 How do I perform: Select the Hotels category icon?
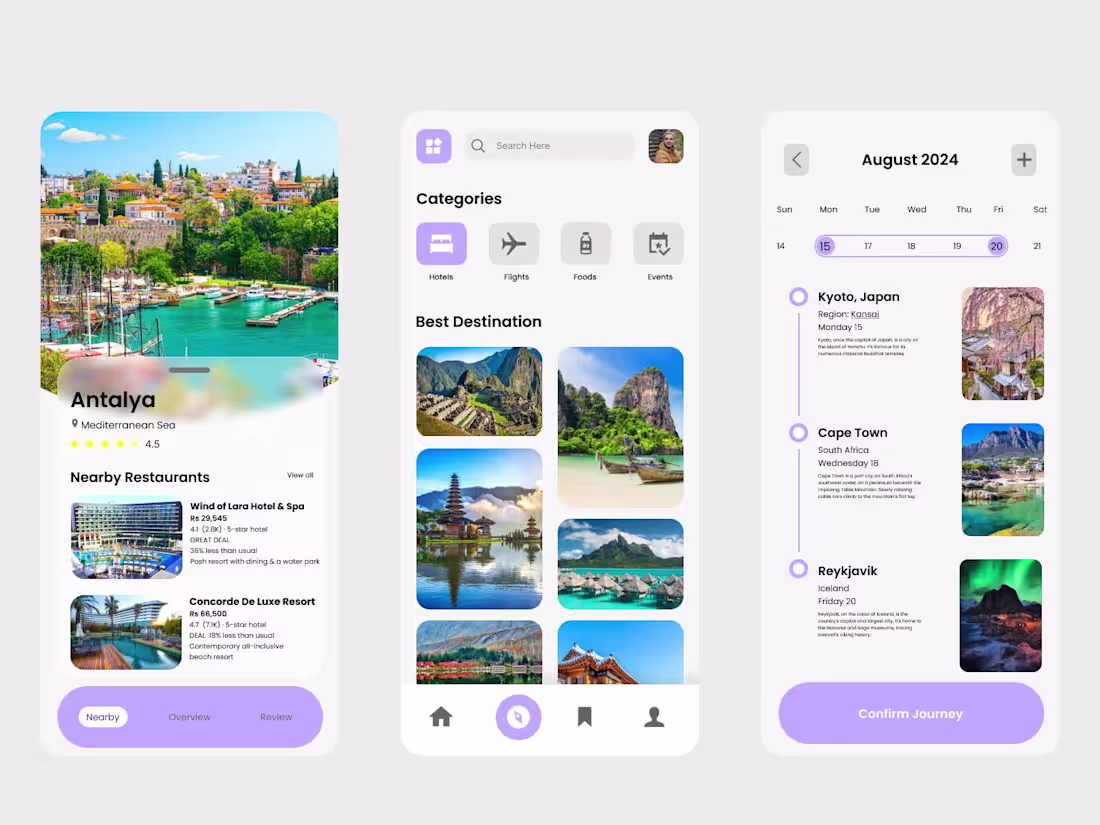pyautogui.click(x=441, y=243)
